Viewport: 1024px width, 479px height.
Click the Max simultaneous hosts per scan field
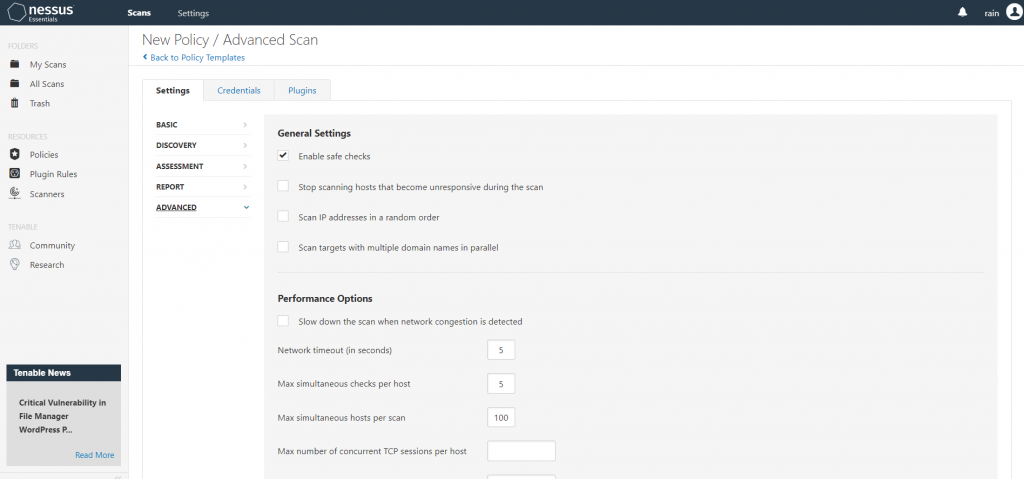[501, 417]
